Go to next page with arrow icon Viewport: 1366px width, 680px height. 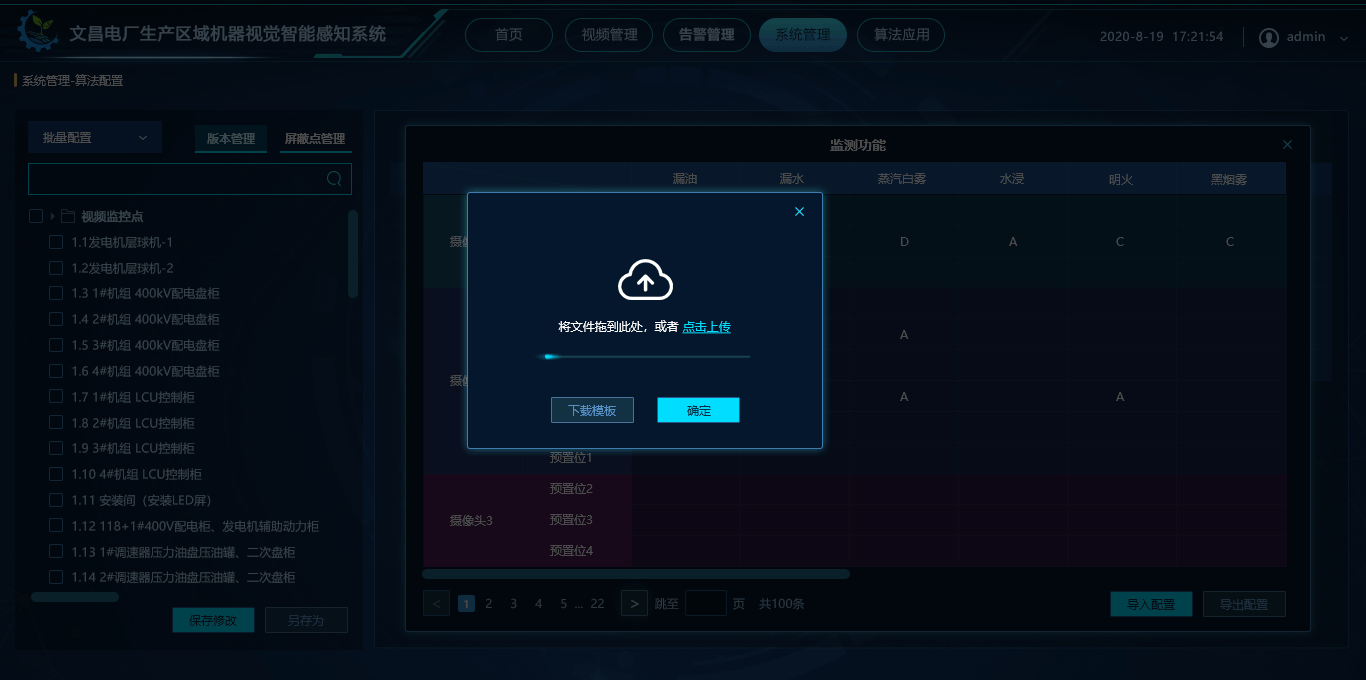[x=633, y=603]
